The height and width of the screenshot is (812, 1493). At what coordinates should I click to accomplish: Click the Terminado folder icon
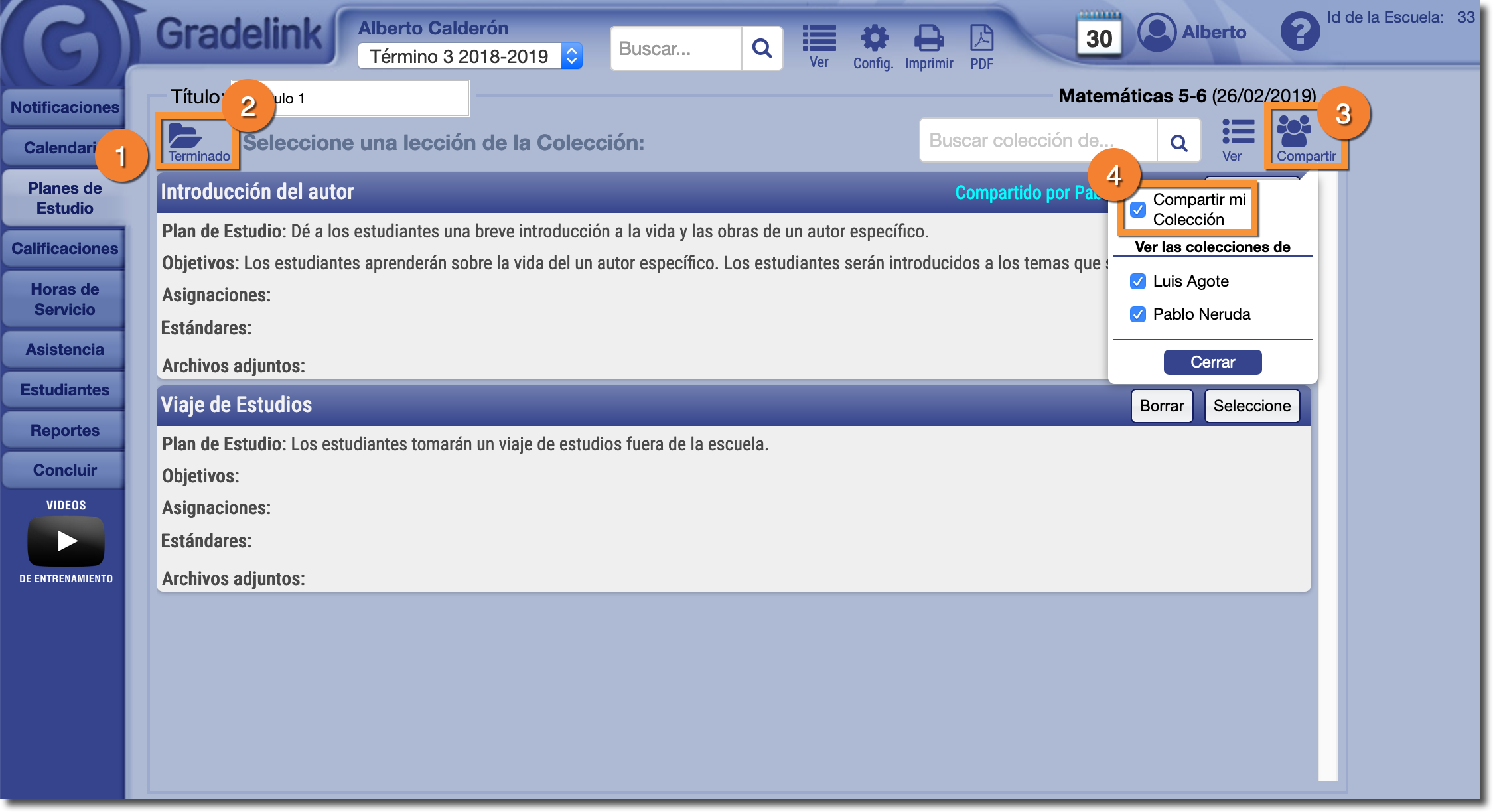tap(185, 136)
